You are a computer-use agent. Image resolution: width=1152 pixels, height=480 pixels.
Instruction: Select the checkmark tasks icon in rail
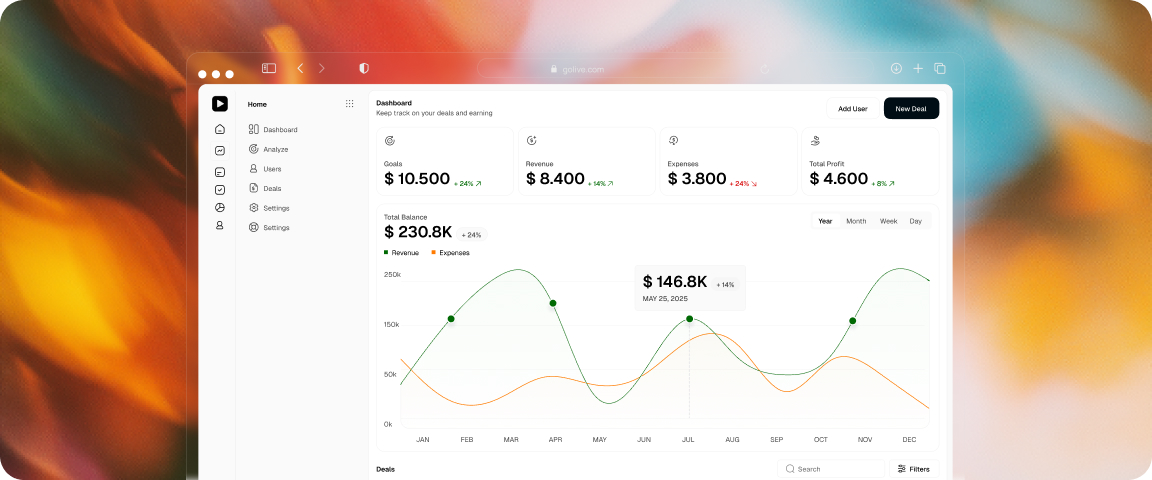(220, 189)
